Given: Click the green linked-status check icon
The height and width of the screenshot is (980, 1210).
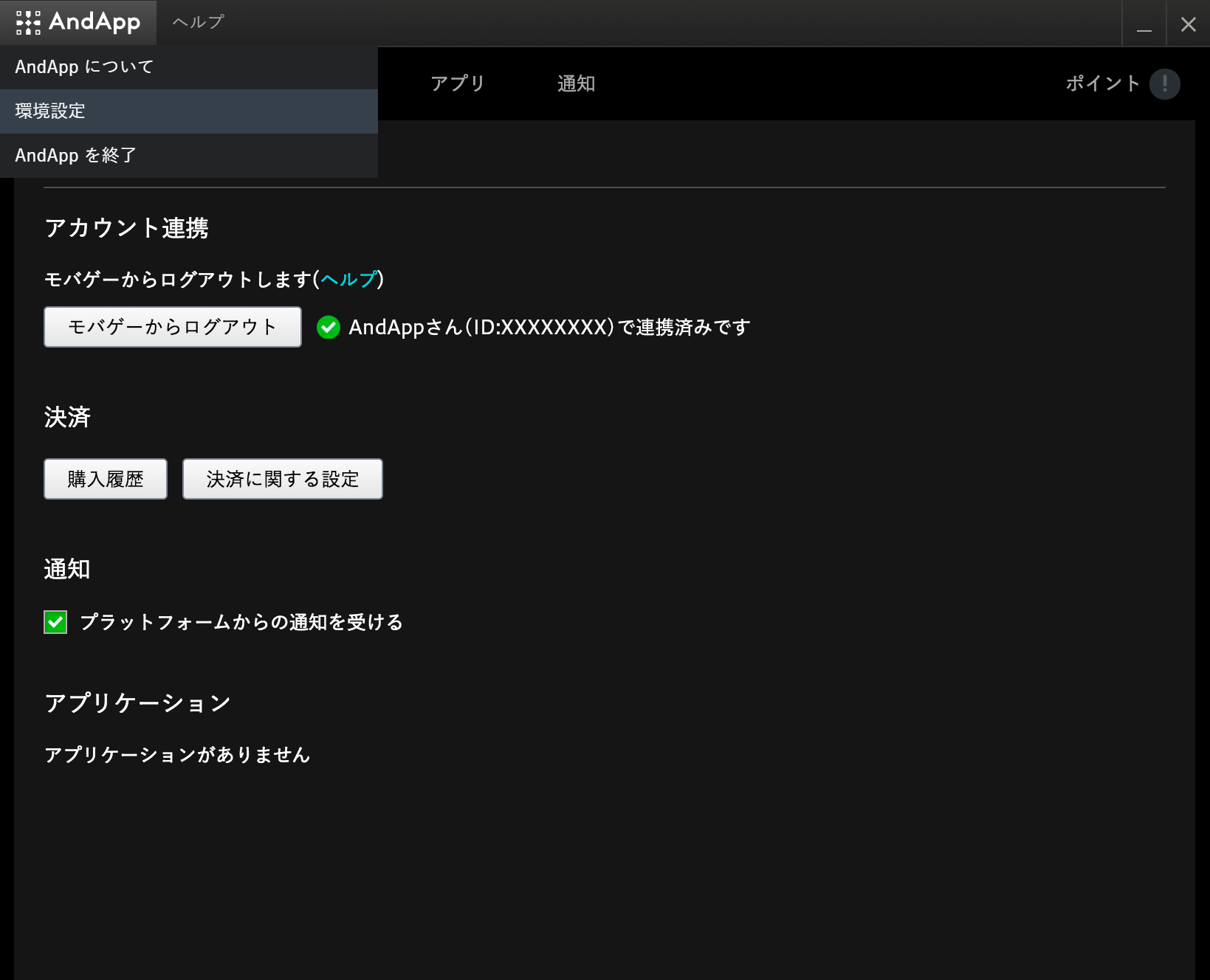Looking at the screenshot, I should click(328, 327).
